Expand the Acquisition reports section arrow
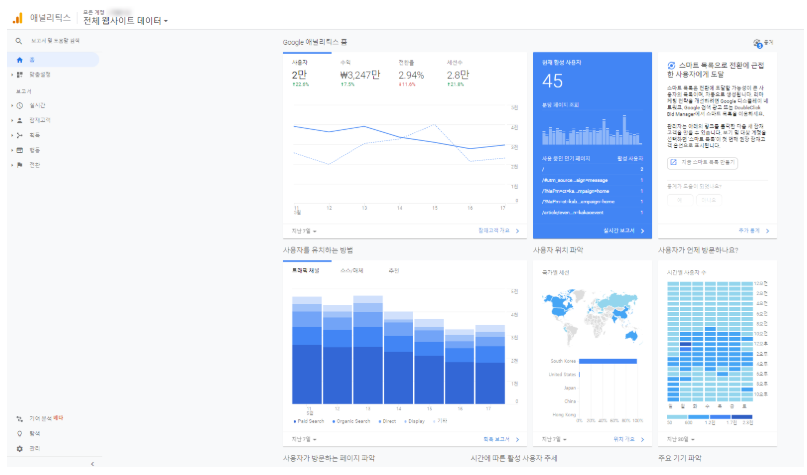 12,135
